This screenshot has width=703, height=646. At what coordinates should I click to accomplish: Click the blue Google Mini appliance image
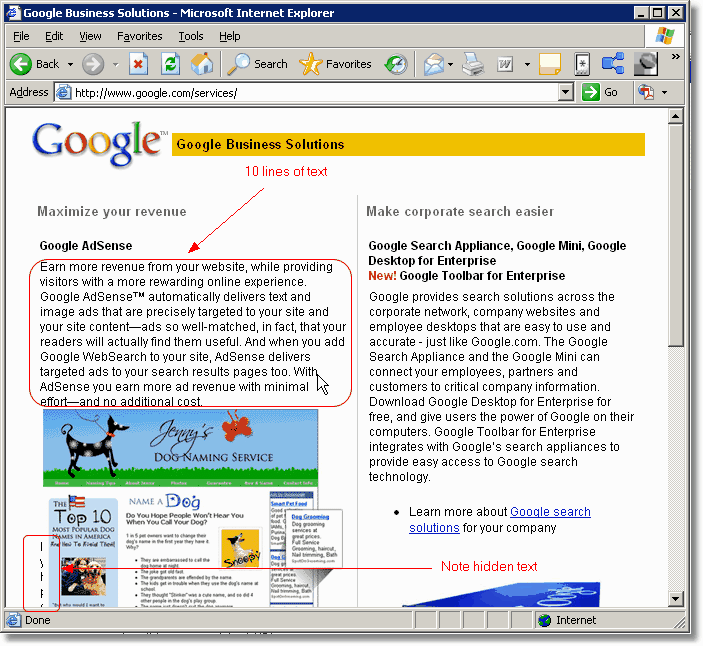point(501,594)
